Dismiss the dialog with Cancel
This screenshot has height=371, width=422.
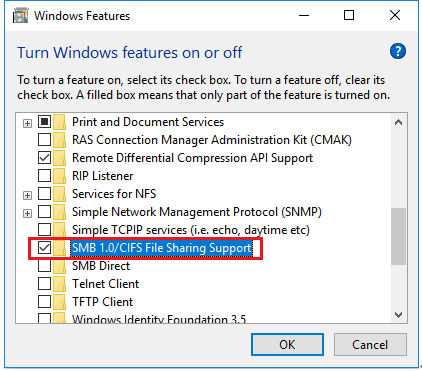click(370, 344)
